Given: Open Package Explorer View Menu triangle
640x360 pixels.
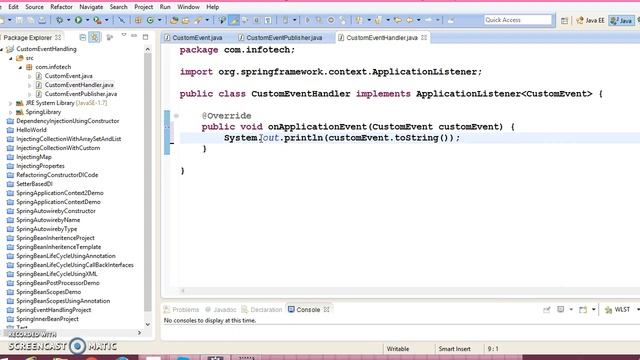Looking at the screenshot, I should point(124,35).
